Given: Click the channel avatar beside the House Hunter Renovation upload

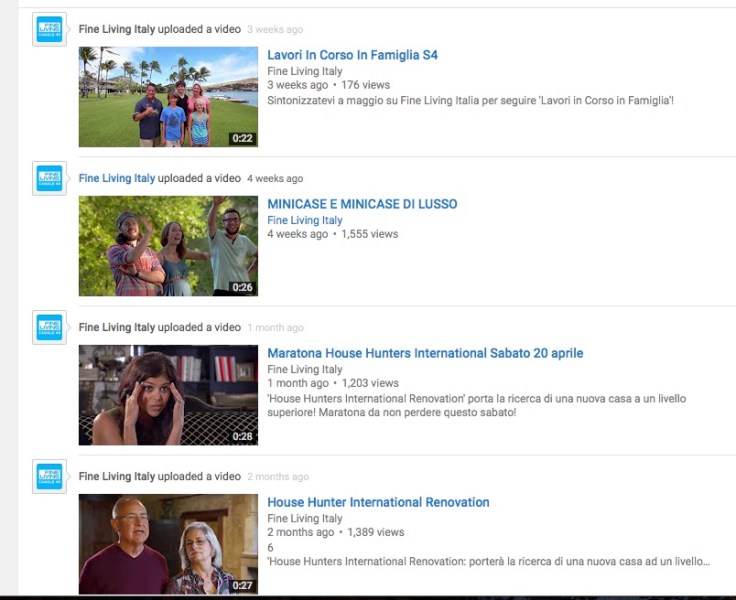Looking at the screenshot, I should [49, 477].
